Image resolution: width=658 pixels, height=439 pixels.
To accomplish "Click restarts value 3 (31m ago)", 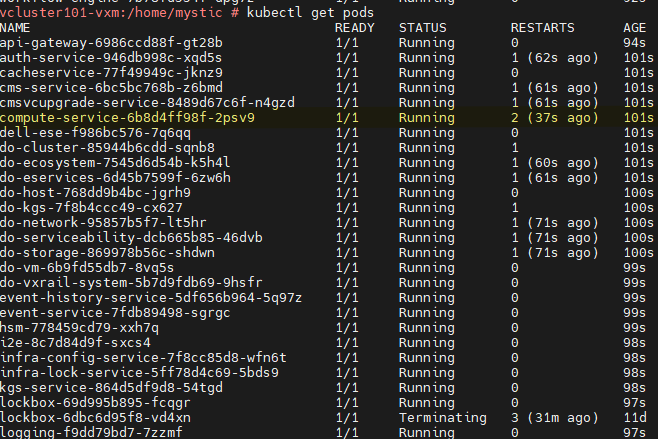I will point(554,418).
